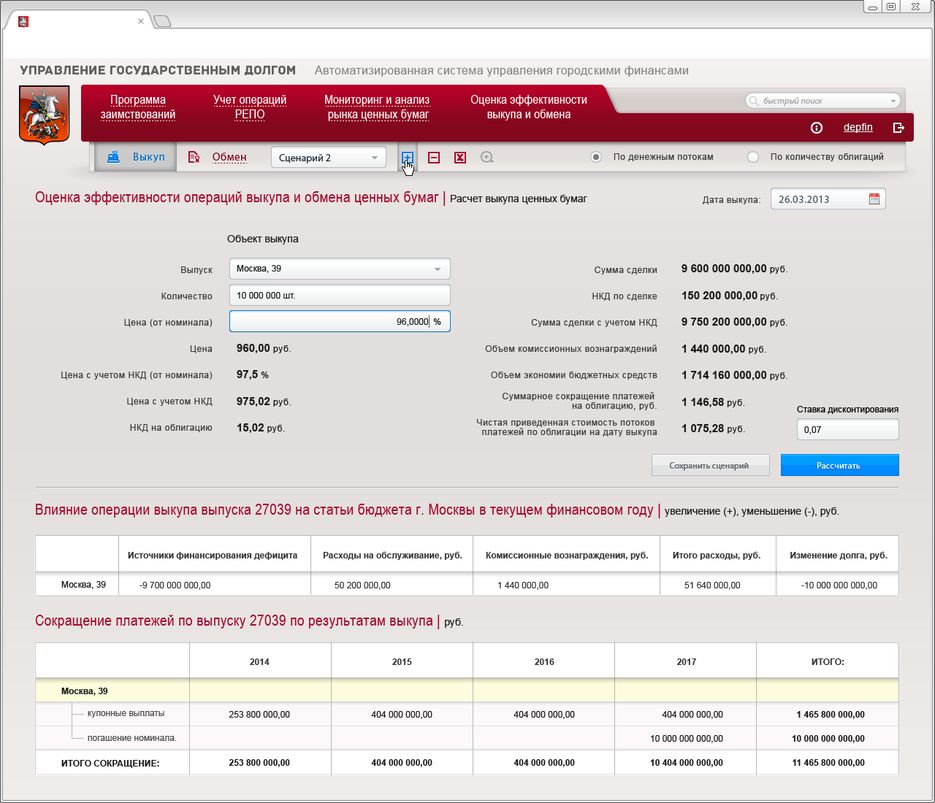Expand the quick search dropdown arrow

pyautogui.click(x=893, y=101)
